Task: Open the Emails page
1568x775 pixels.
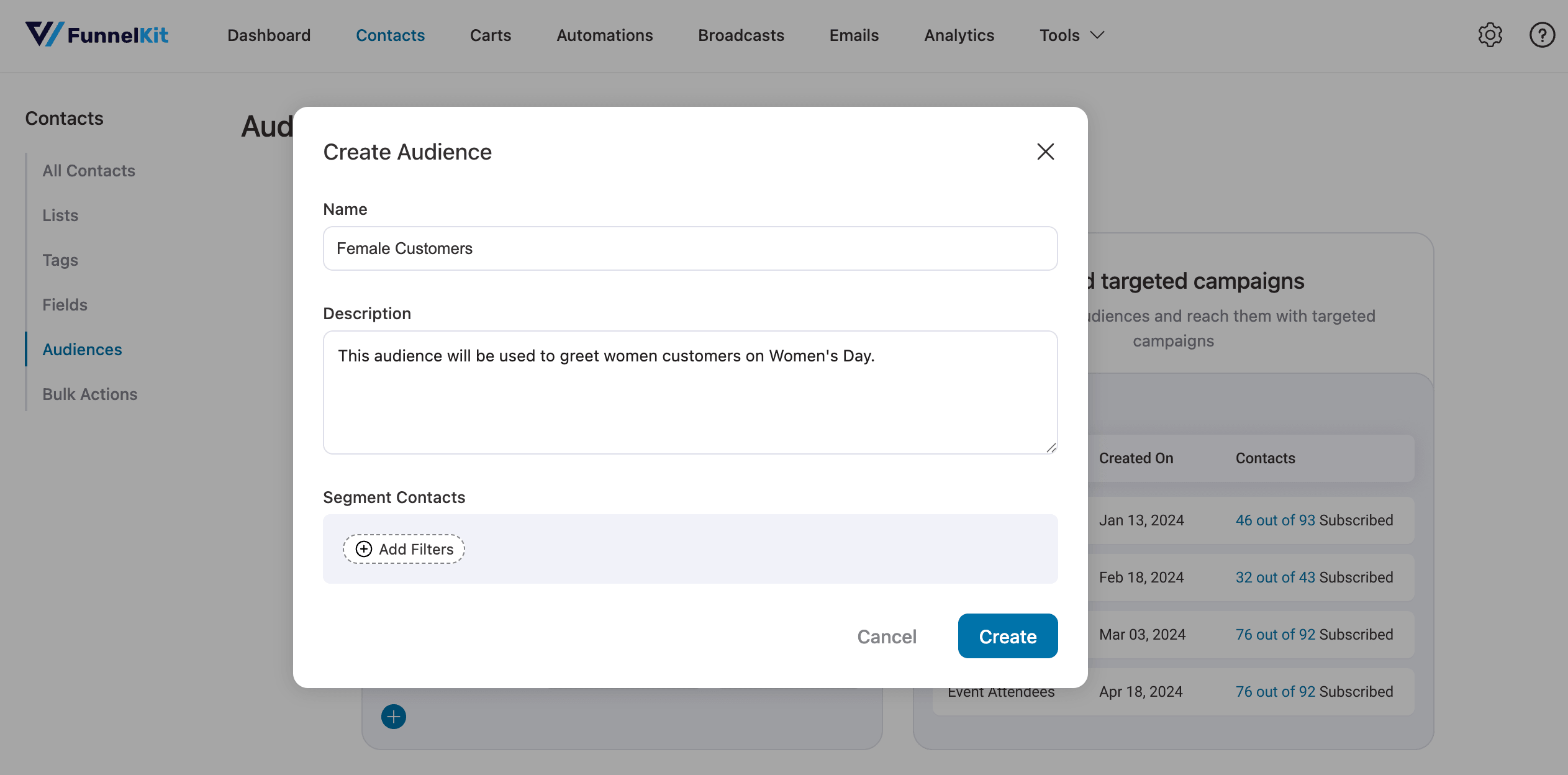Action: pos(854,35)
